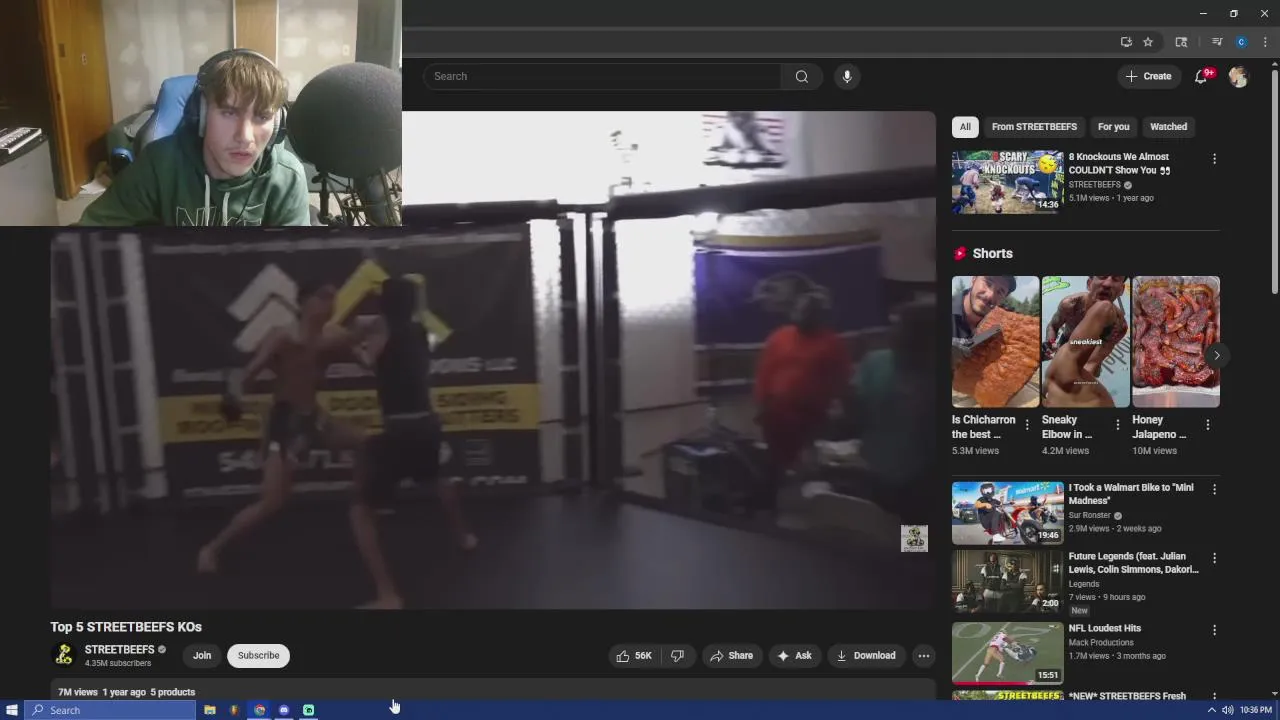1280x720 pixels.
Task: Join the STREETBEEFS channel
Action: coord(202,656)
